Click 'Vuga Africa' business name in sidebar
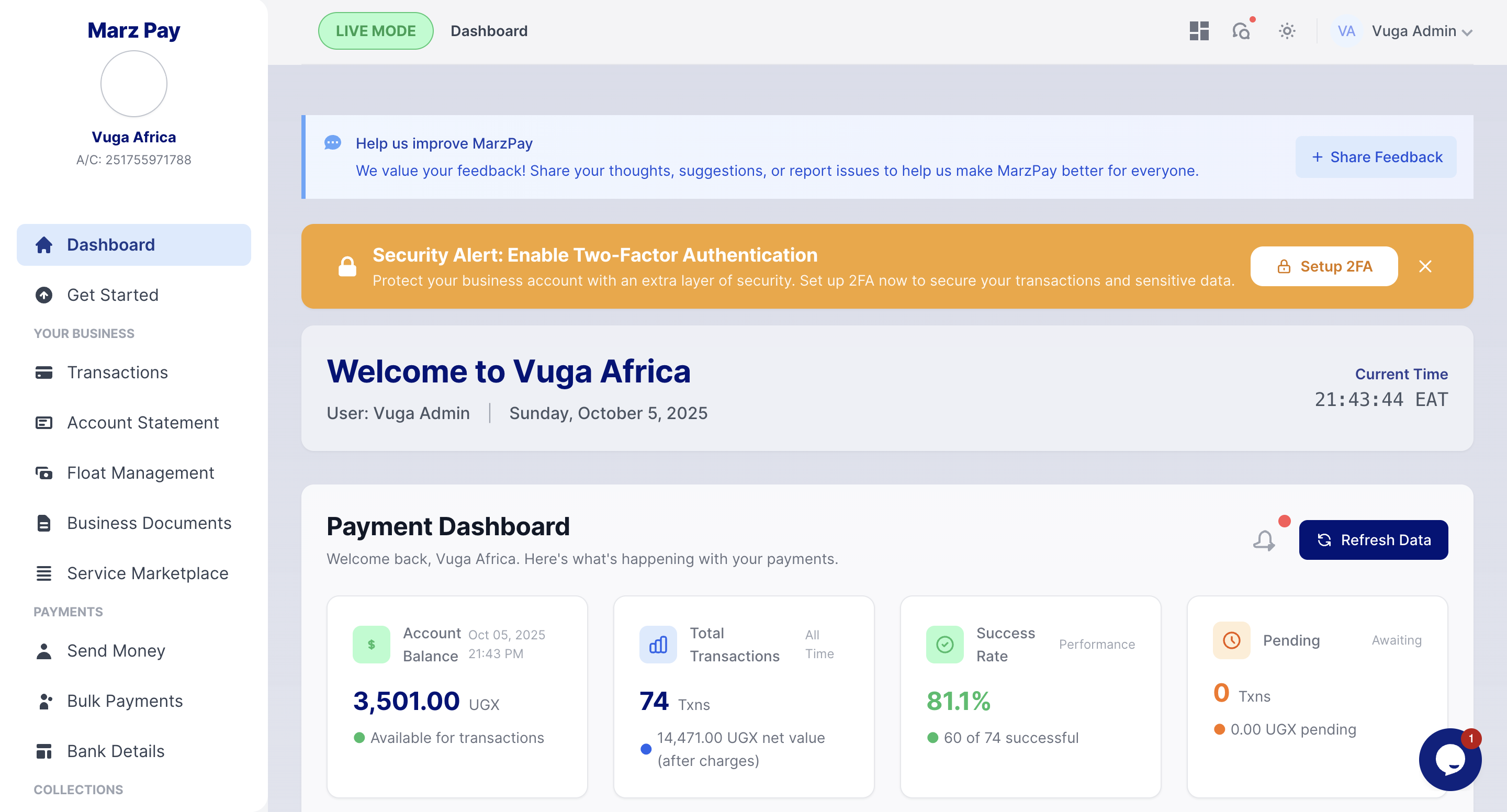This screenshot has width=1507, height=812. [133, 137]
